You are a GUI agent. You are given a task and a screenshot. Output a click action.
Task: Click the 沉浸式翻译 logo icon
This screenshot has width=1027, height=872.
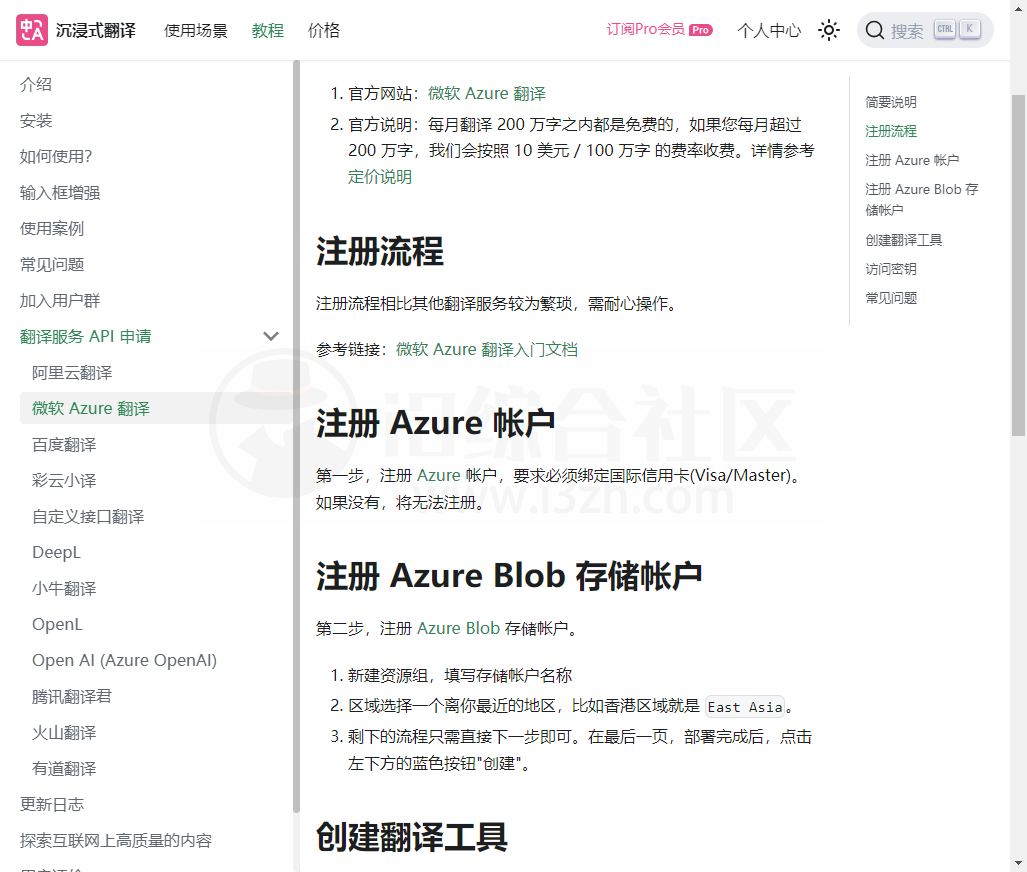pos(32,30)
